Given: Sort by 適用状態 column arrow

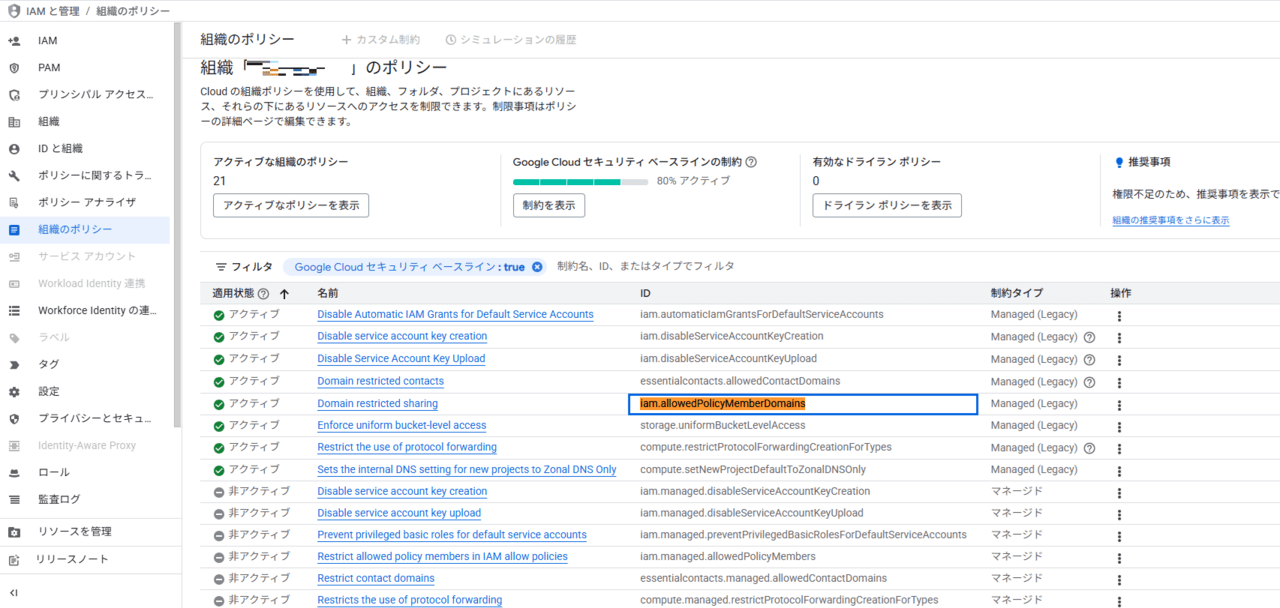Looking at the screenshot, I should click(x=284, y=294).
